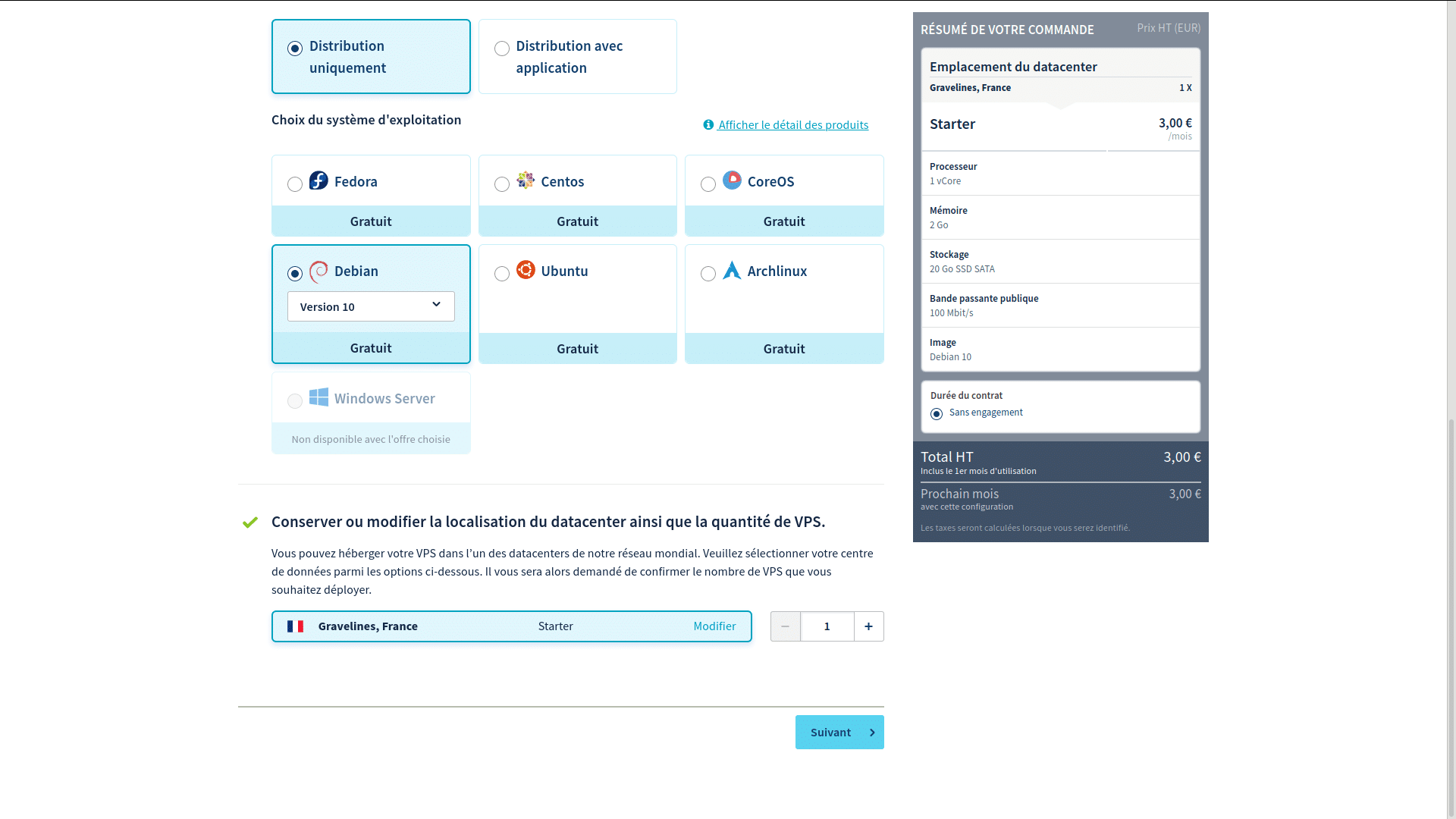
Task: Click the Prochain mois label
Action: click(x=959, y=494)
